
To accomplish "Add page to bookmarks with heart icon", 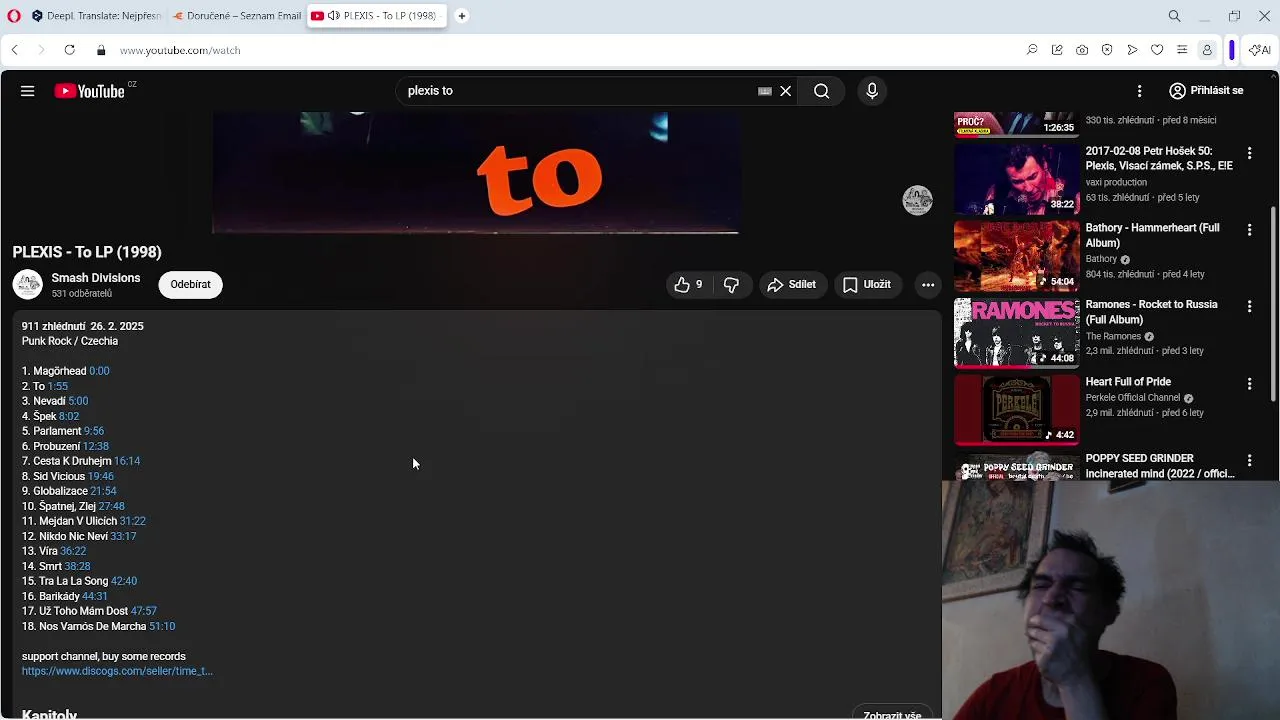I will pyautogui.click(x=1157, y=50).
